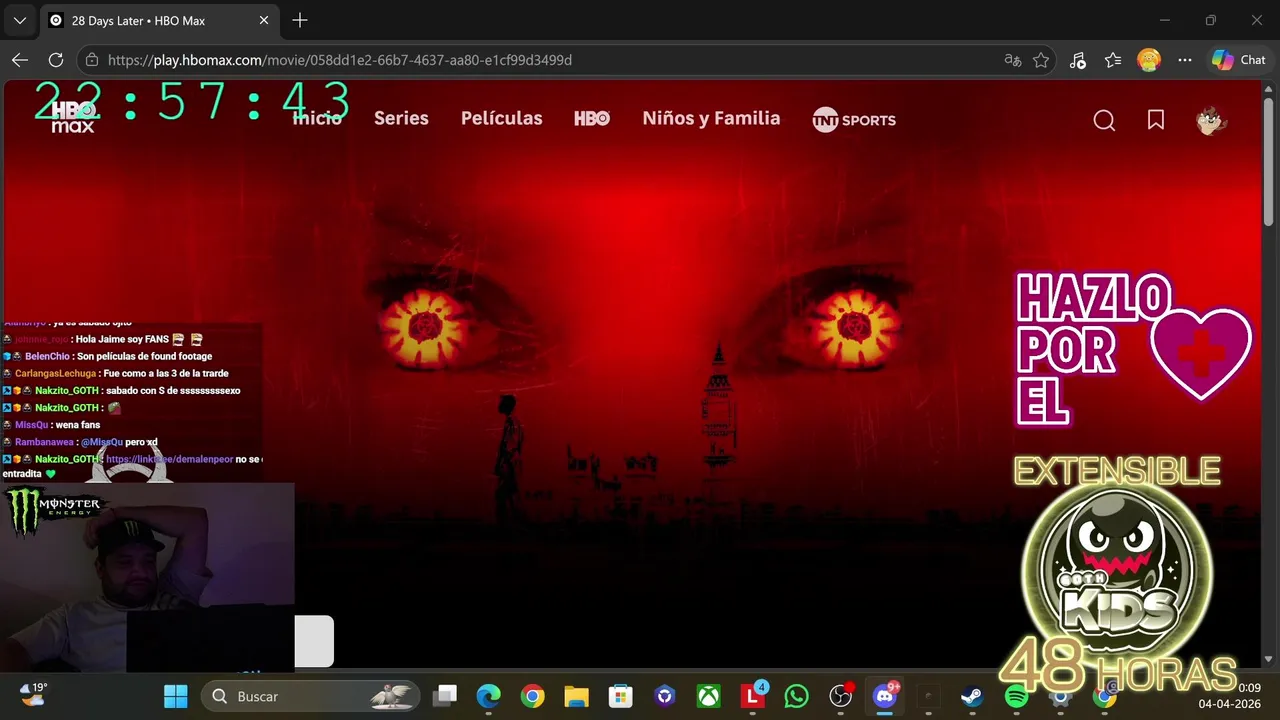The image size is (1280, 720).
Task: Click the browser address bar URL
Action: pyautogui.click(x=340, y=60)
